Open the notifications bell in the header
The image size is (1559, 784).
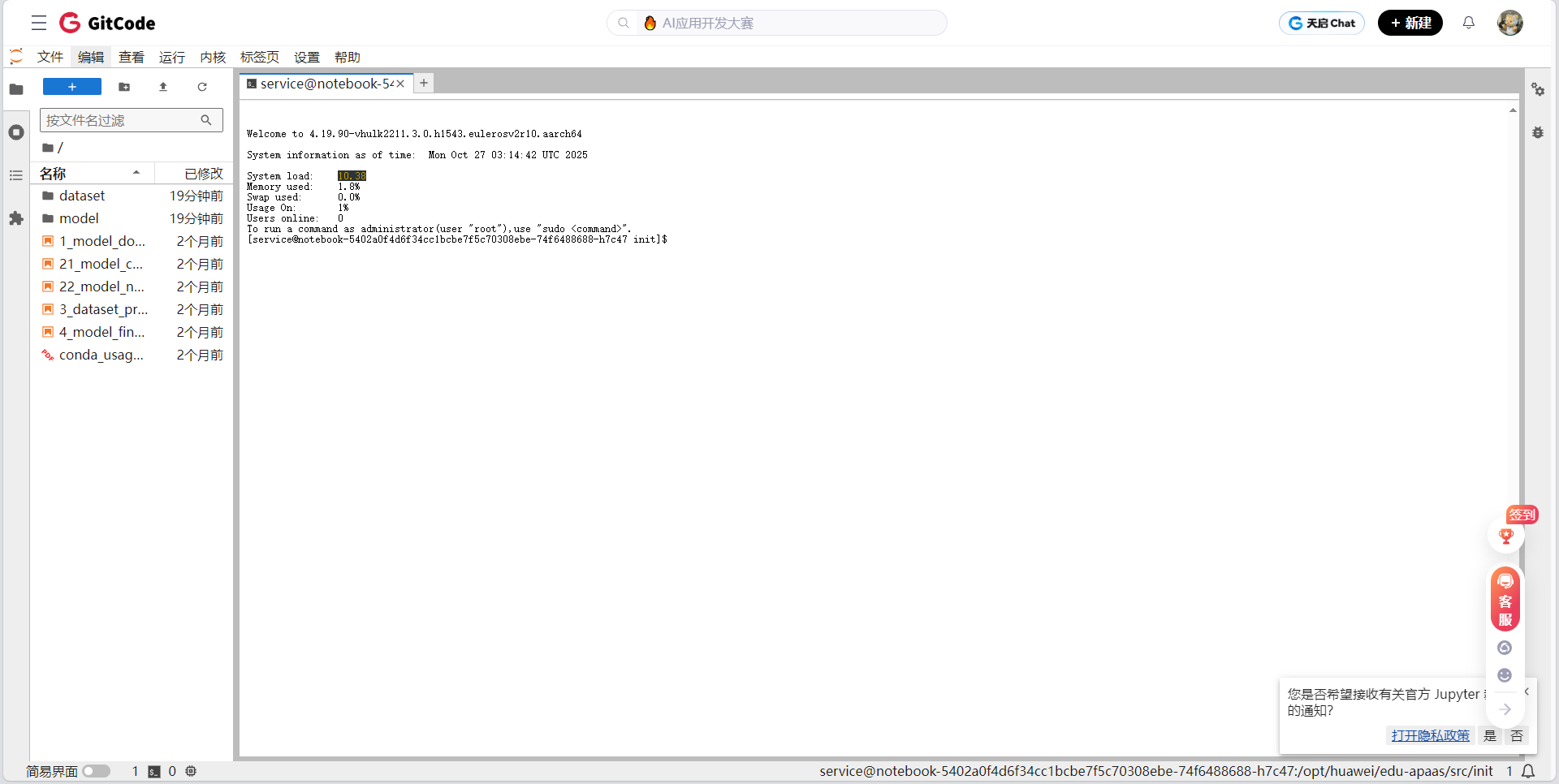point(1468,23)
